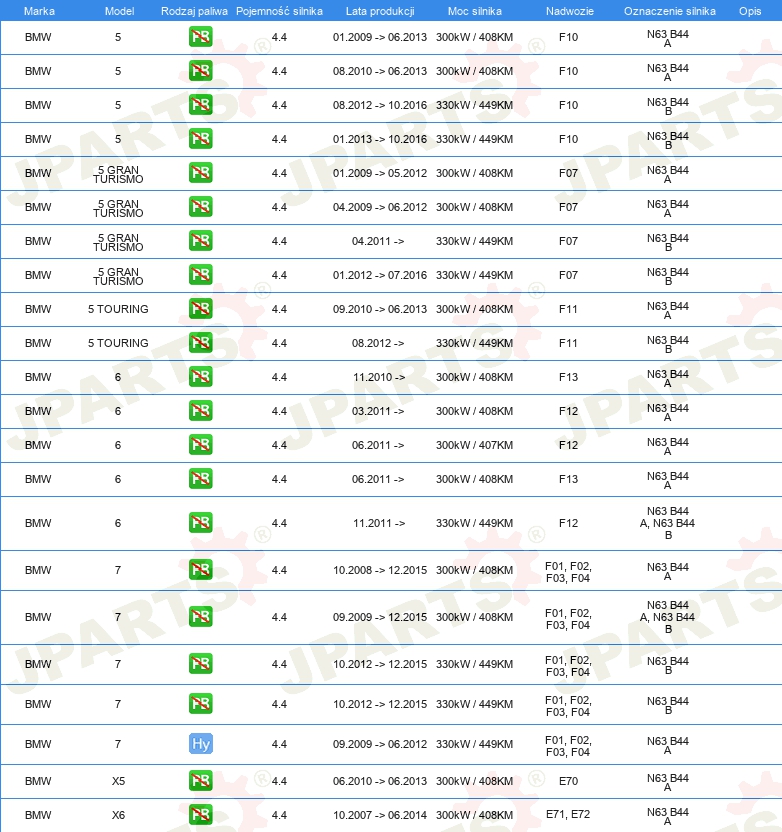Select the '06.2010 -> 06.2013' date cell
The width and height of the screenshot is (782, 832).
pyautogui.click(x=380, y=781)
